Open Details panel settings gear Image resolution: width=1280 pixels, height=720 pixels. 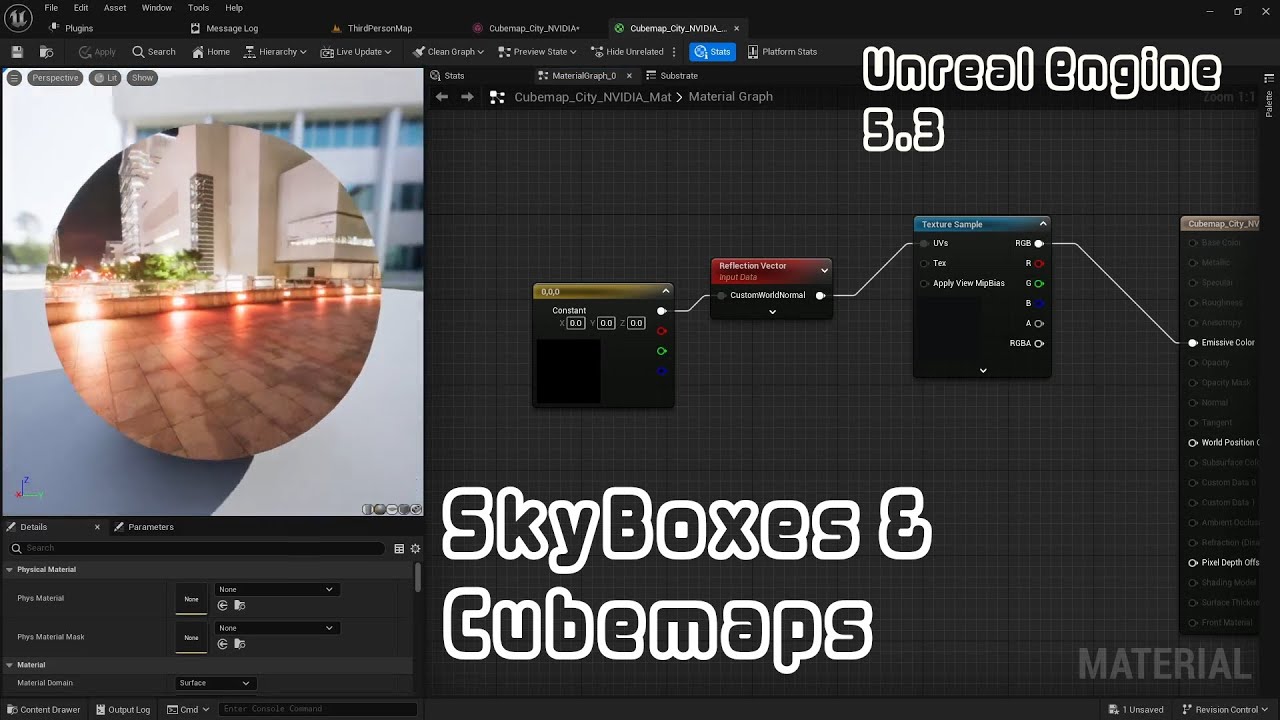click(415, 548)
